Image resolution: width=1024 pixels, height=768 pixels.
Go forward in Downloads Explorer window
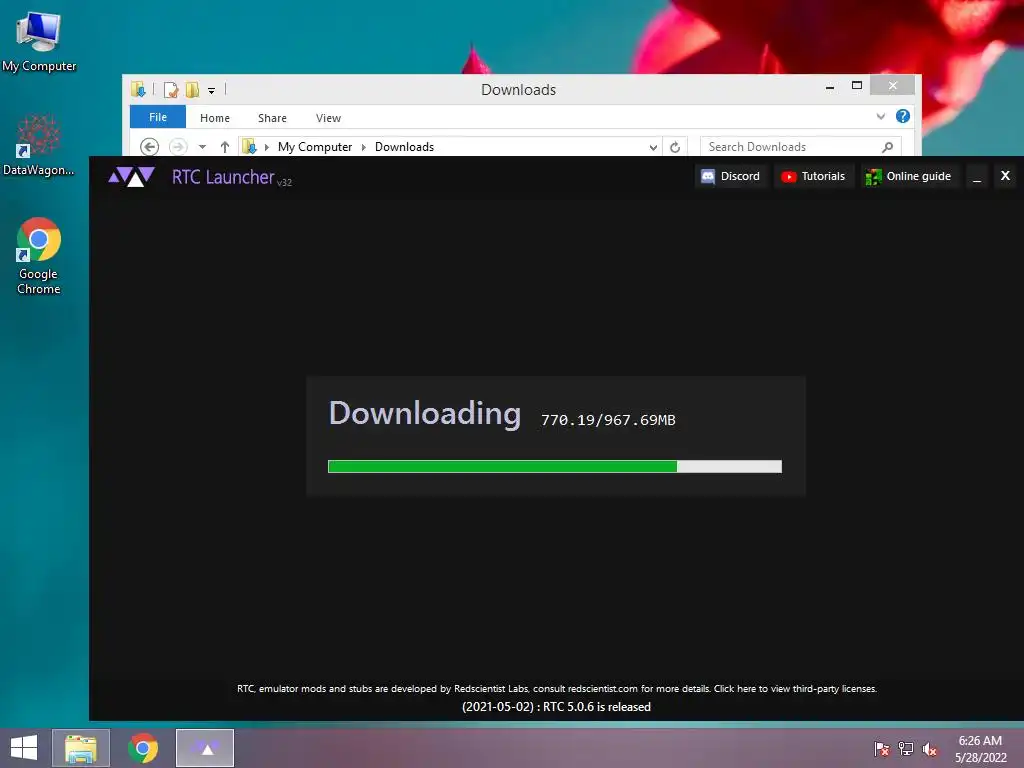(178, 147)
